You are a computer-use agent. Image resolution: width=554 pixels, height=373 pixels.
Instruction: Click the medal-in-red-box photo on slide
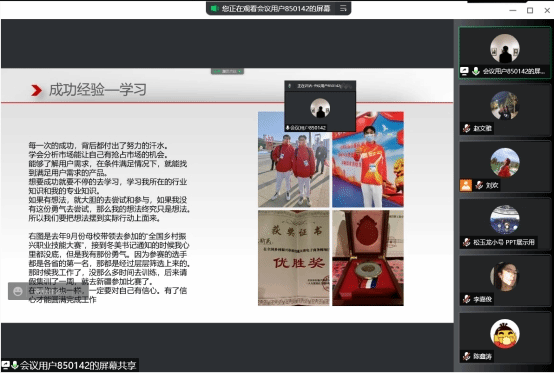tap(368, 258)
